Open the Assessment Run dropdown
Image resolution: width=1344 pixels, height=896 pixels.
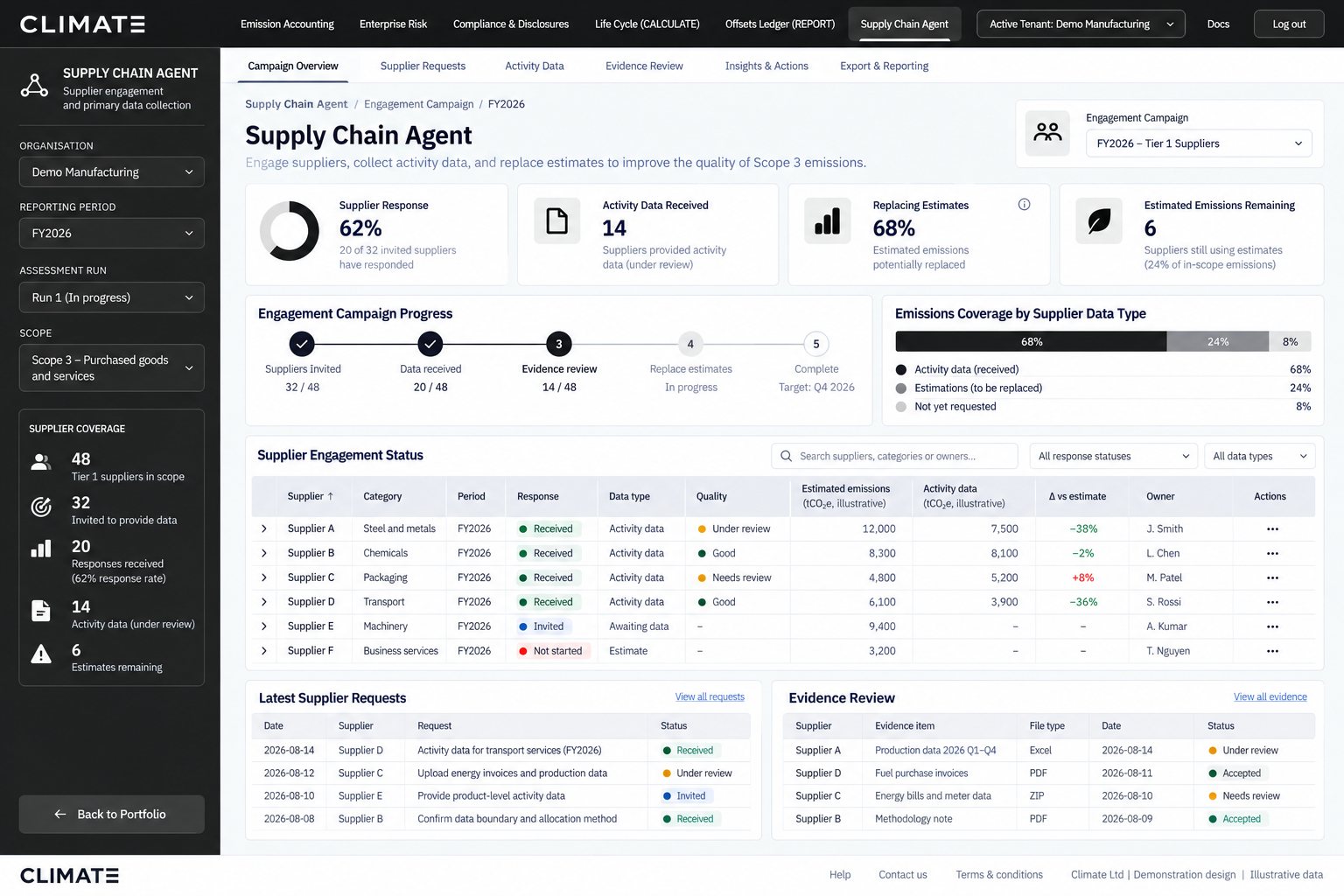pyautogui.click(x=112, y=297)
